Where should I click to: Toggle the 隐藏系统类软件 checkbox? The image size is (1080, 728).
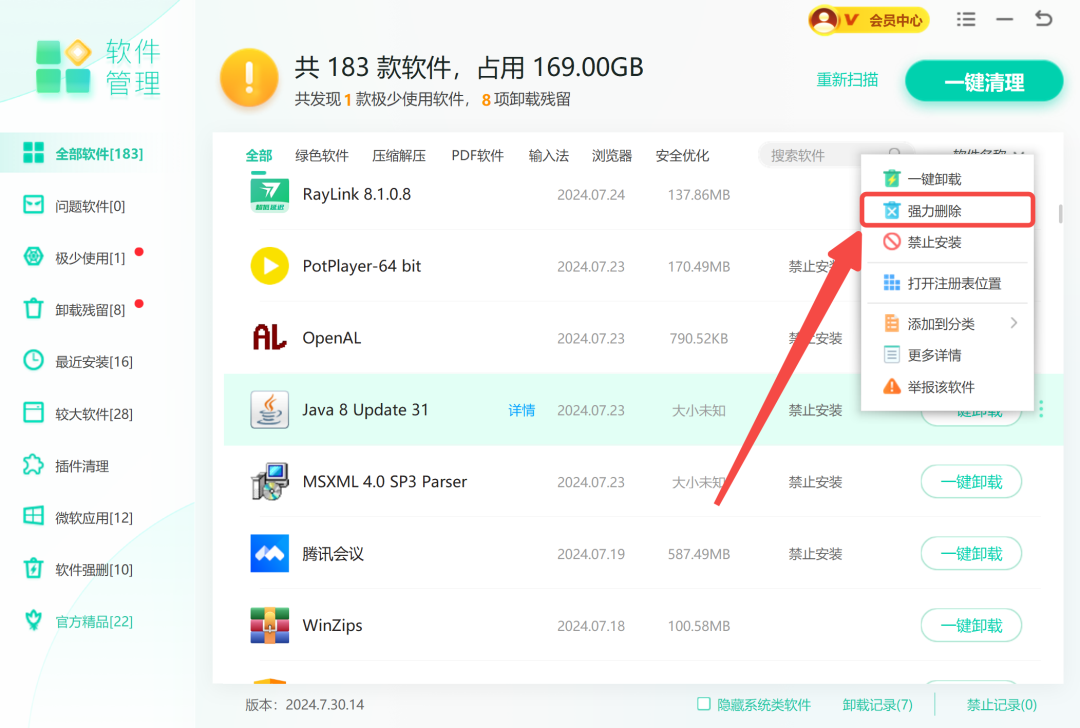pyautogui.click(x=703, y=704)
